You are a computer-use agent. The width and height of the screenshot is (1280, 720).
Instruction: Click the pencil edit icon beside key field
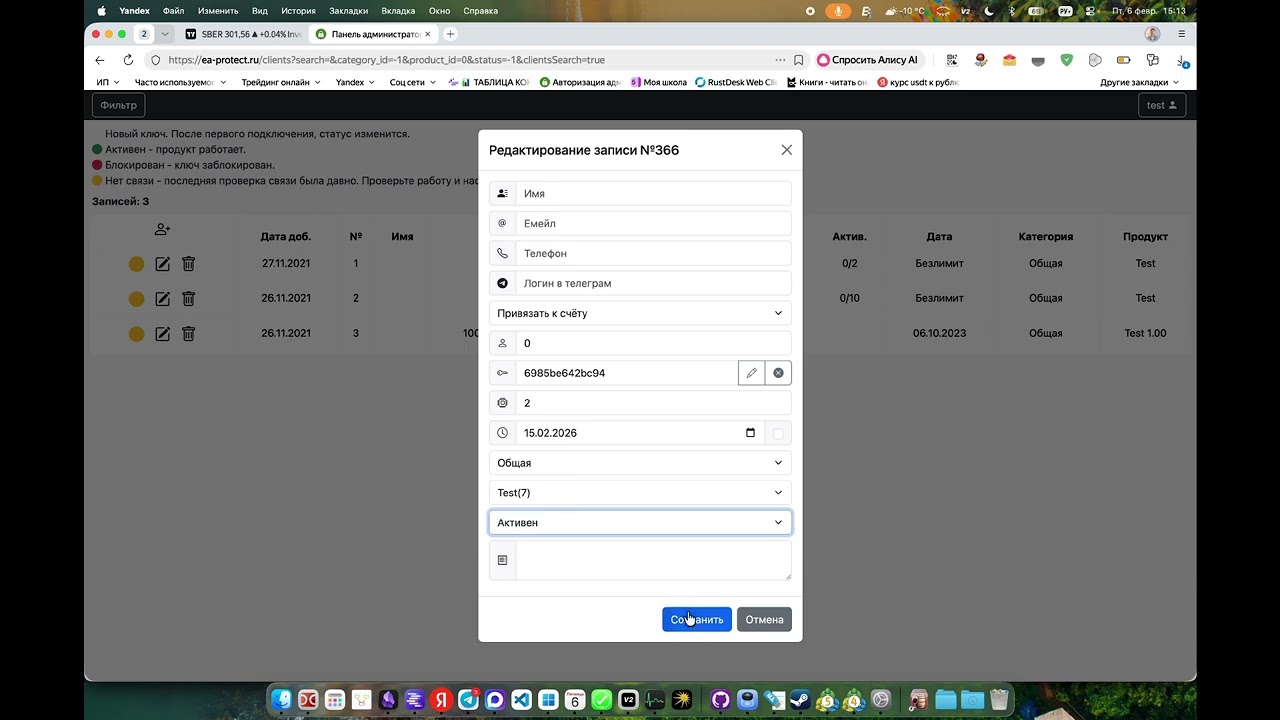coord(751,373)
